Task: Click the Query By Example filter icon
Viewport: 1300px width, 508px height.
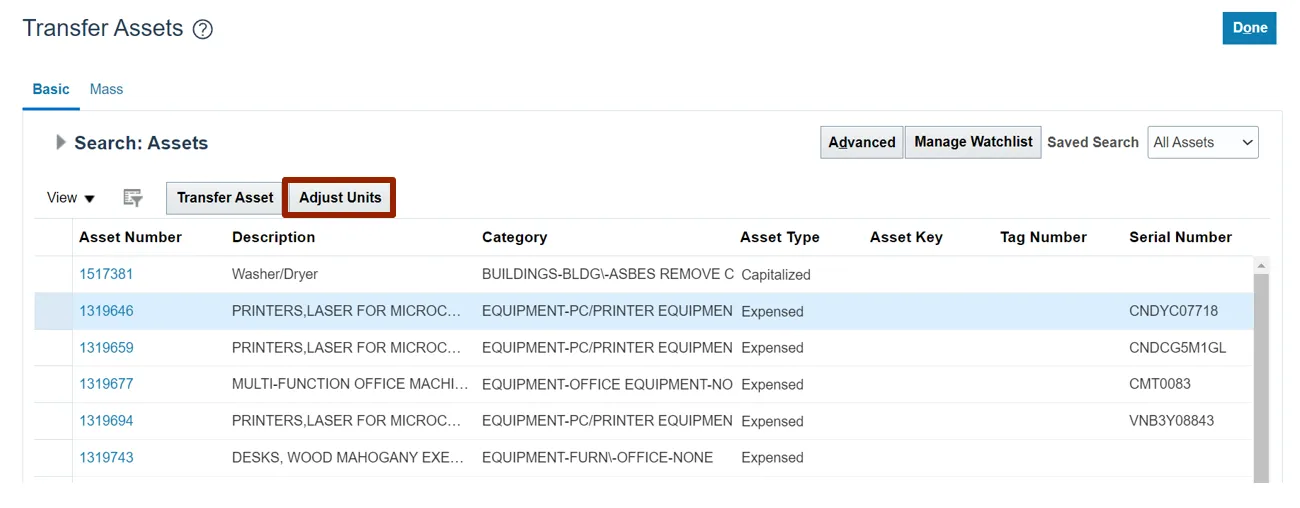Action: [x=133, y=198]
